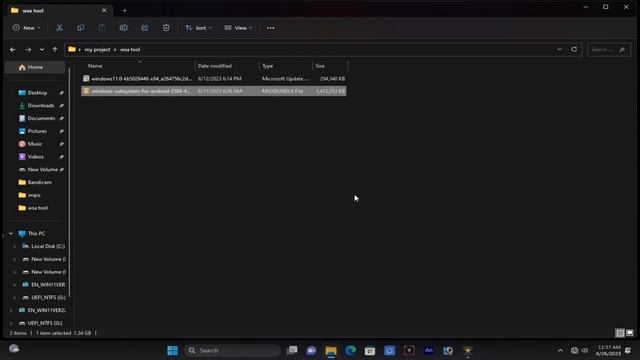This screenshot has width=640, height=360.
Task: Expand the address bar history dropdown
Action: pyautogui.click(x=559, y=49)
